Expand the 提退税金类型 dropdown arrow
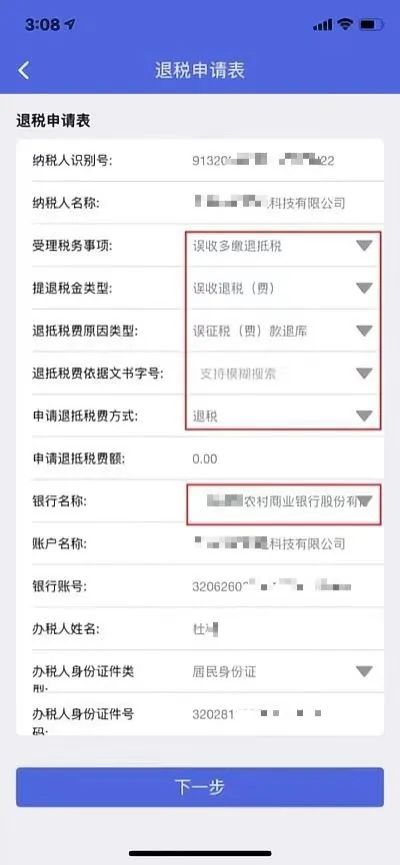 point(364,288)
